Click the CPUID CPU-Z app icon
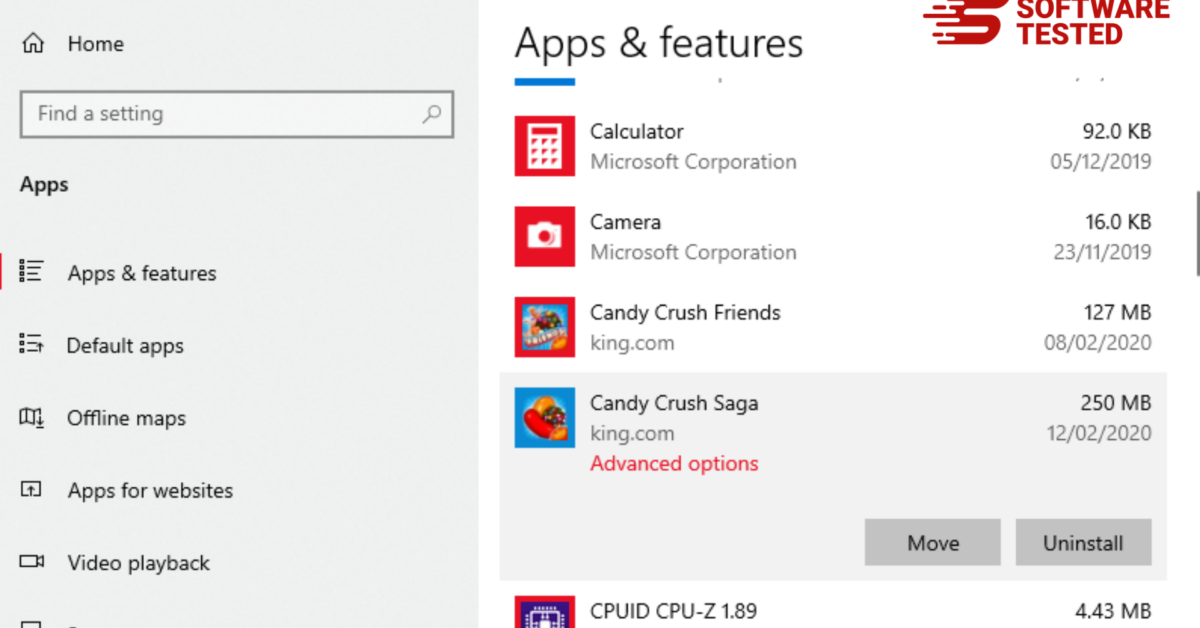Viewport: 1200px width, 628px height. point(544,612)
